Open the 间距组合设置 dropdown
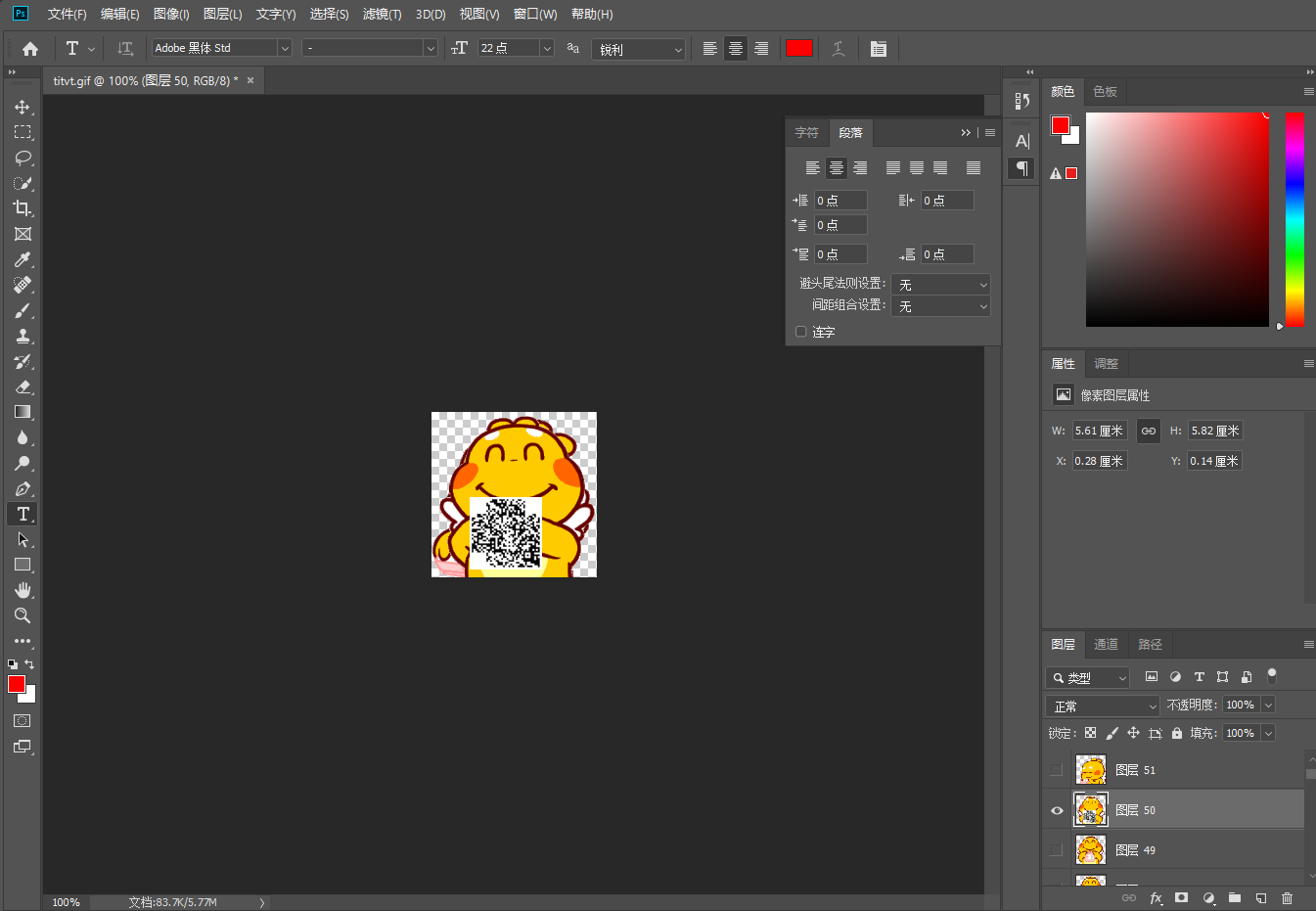 [x=940, y=306]
